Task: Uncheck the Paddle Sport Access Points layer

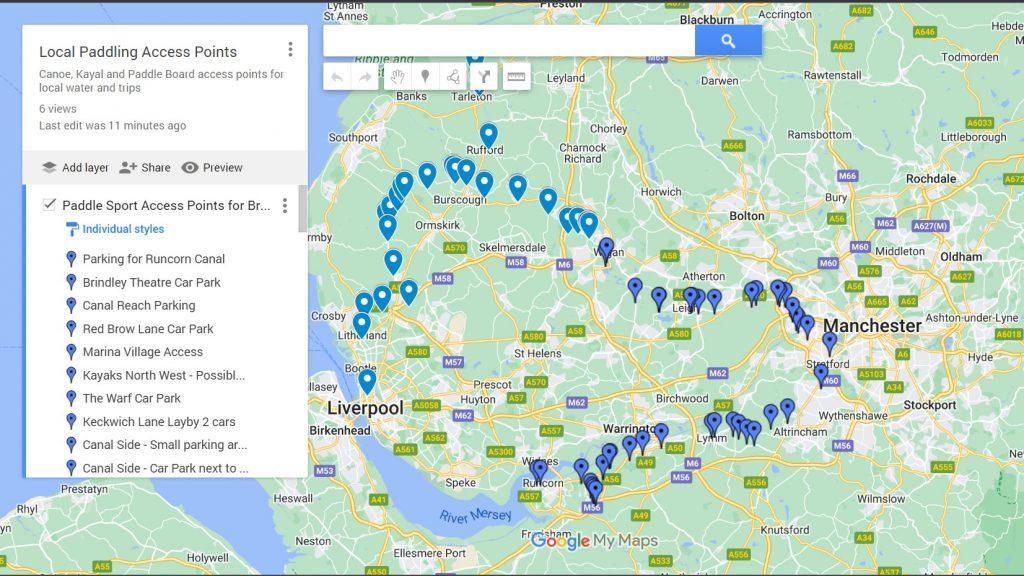Action: coord(49,205)
